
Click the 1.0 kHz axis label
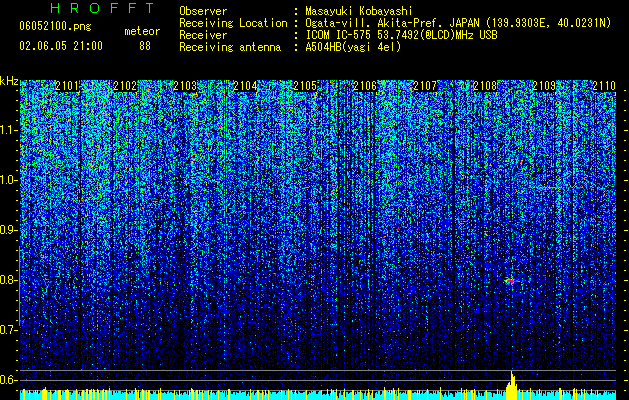coord(9,180)
